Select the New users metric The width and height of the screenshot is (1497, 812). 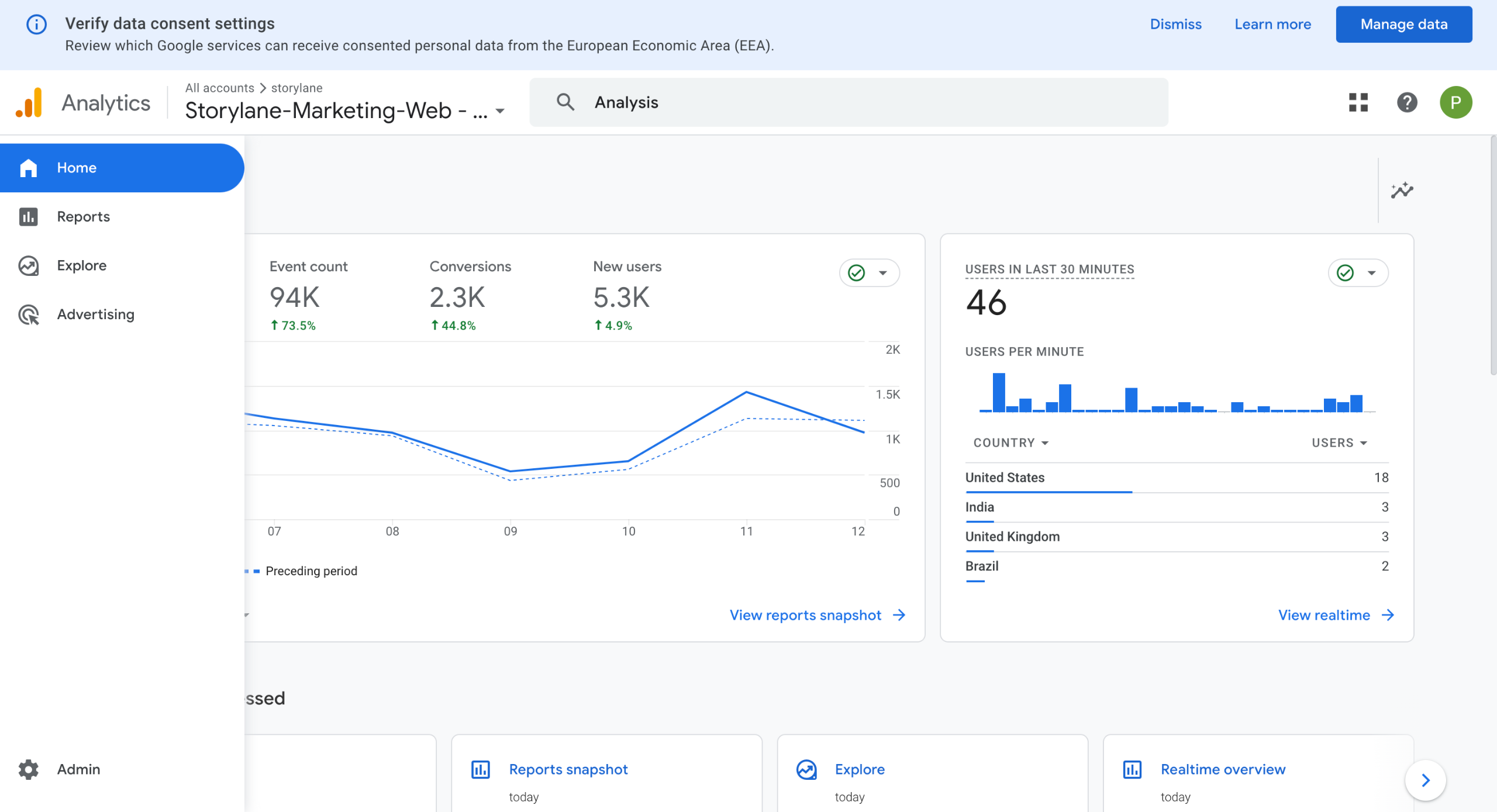[627, 295]
